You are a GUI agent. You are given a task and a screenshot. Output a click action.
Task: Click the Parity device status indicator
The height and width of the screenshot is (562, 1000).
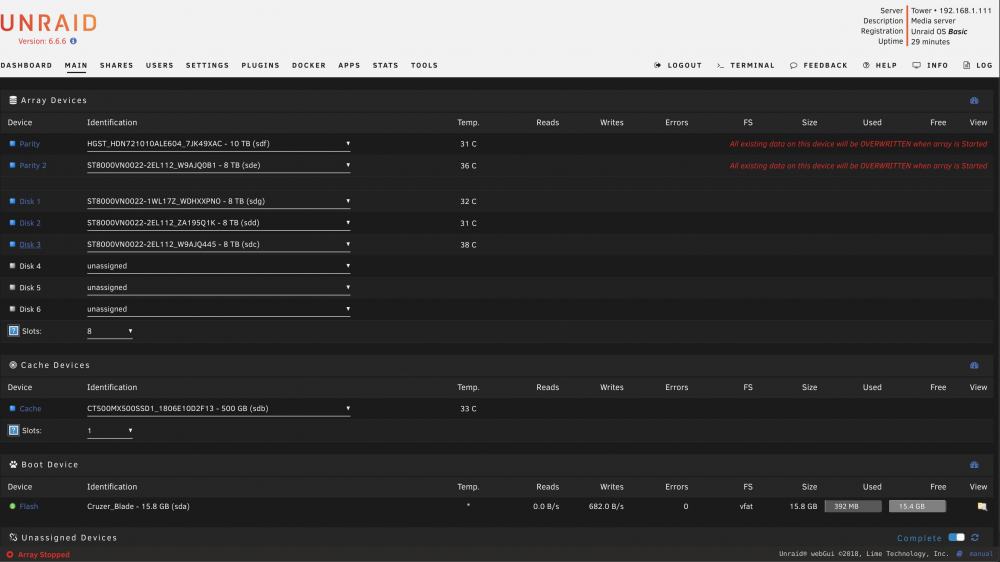(12, 144)
